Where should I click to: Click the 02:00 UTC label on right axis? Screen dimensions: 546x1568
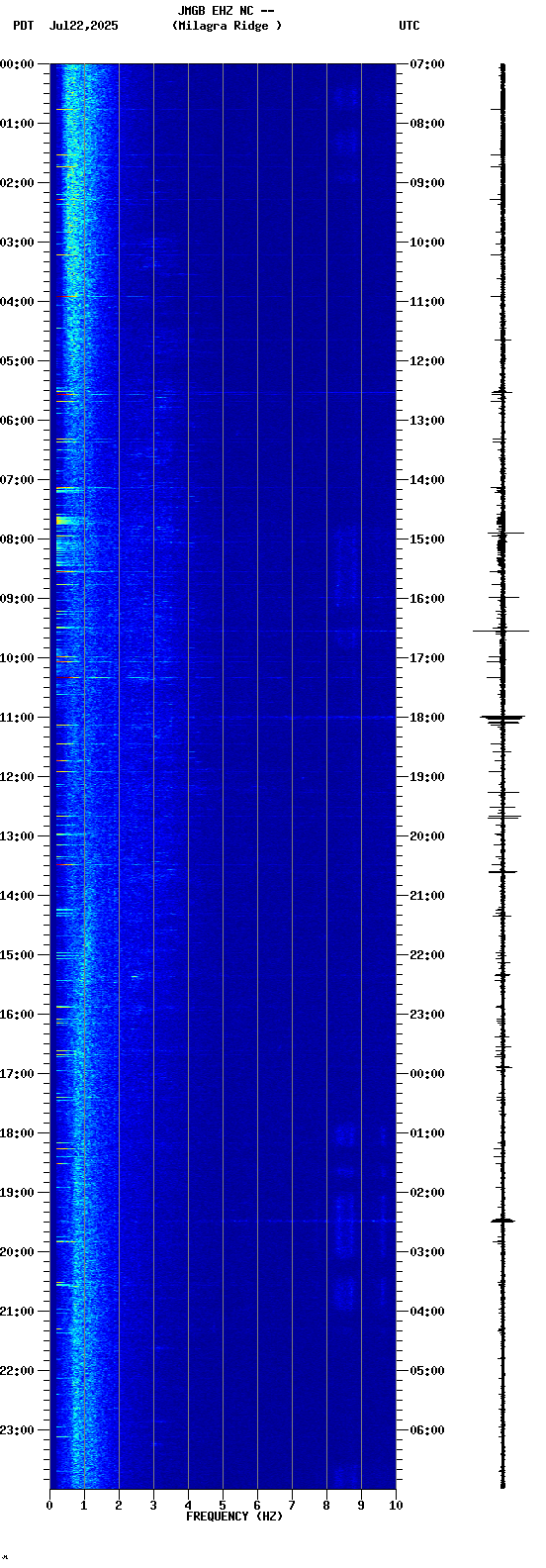click(x=427, y=1193)
